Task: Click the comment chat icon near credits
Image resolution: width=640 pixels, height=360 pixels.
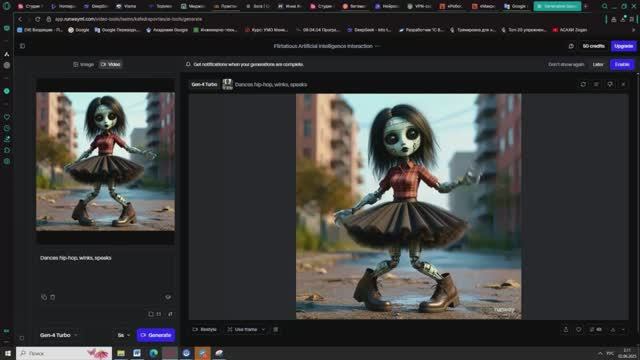Action: tap(571, 46)
